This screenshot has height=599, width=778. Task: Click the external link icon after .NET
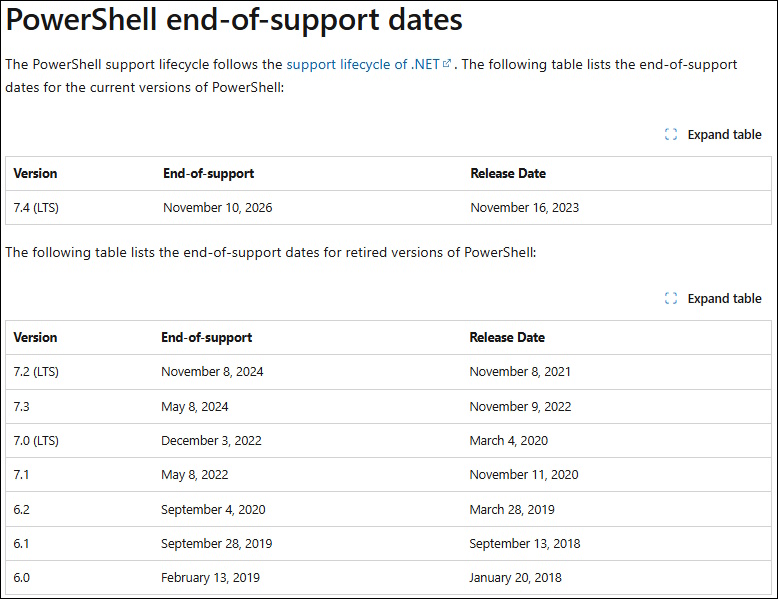[x=447, y=64]
